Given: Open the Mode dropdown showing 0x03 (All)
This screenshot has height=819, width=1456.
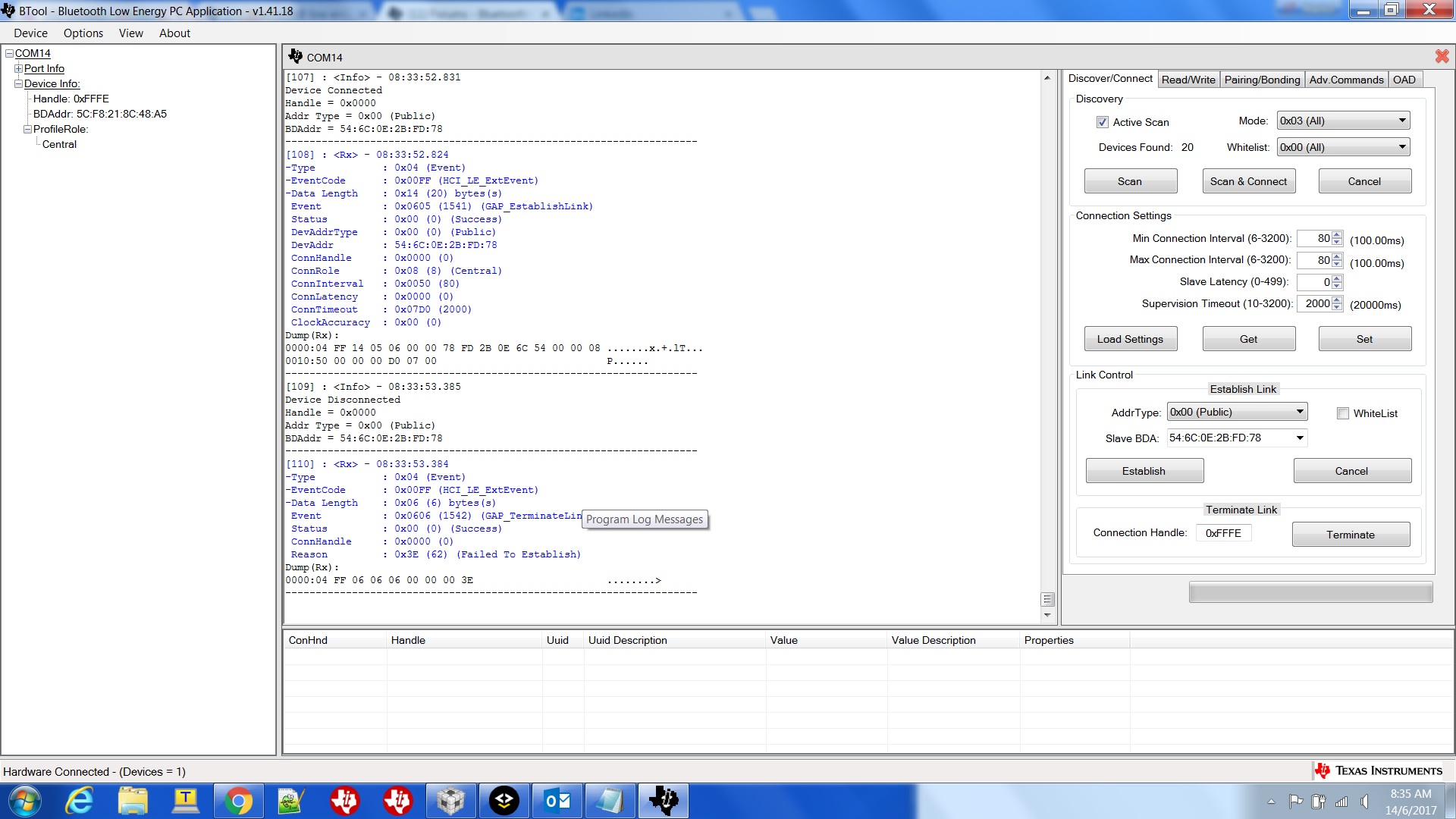Looking at the screenshot, I should coord(1401,120).
